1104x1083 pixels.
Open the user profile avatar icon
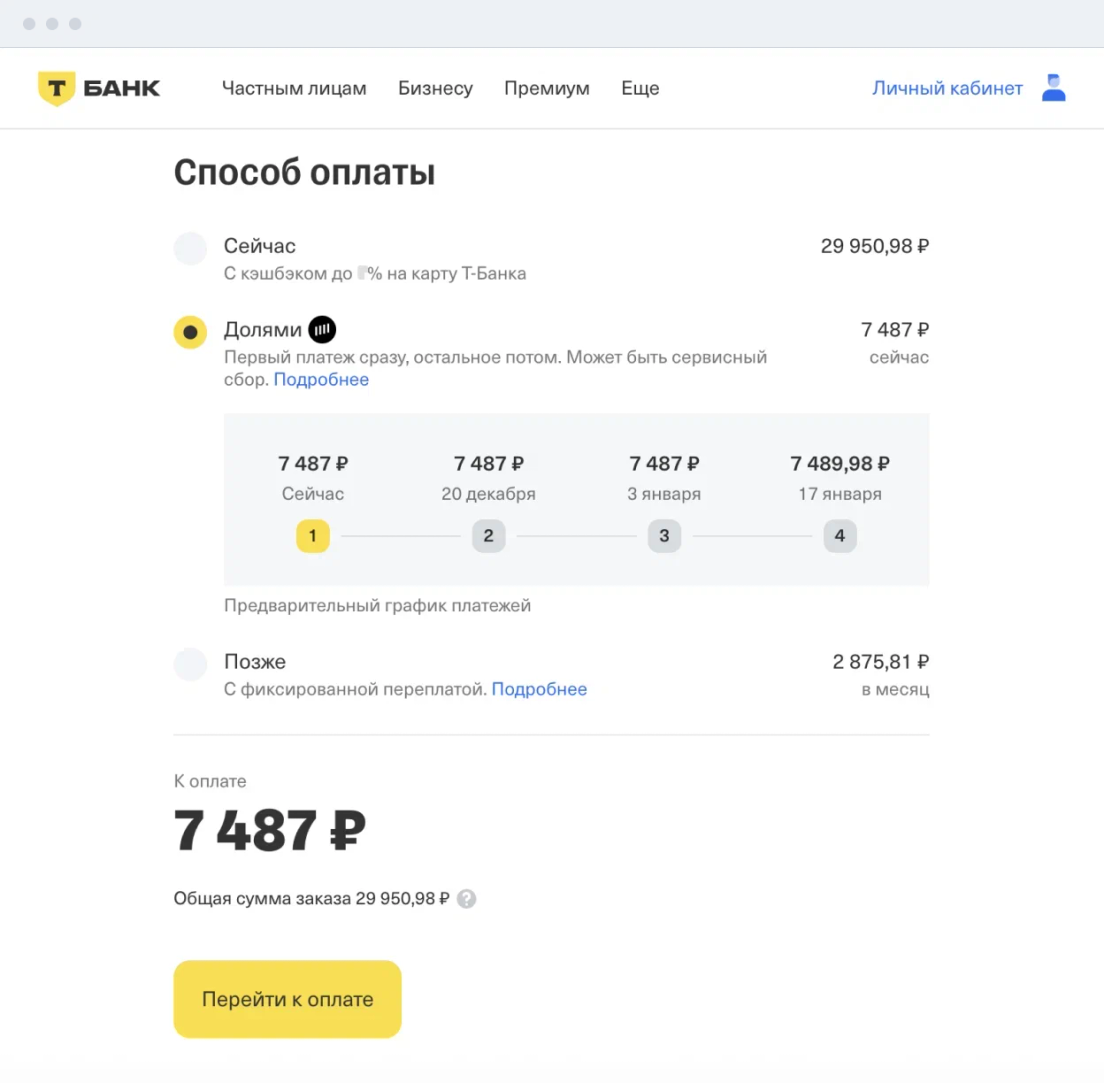pyautogui.click(x=1054, y=88)
